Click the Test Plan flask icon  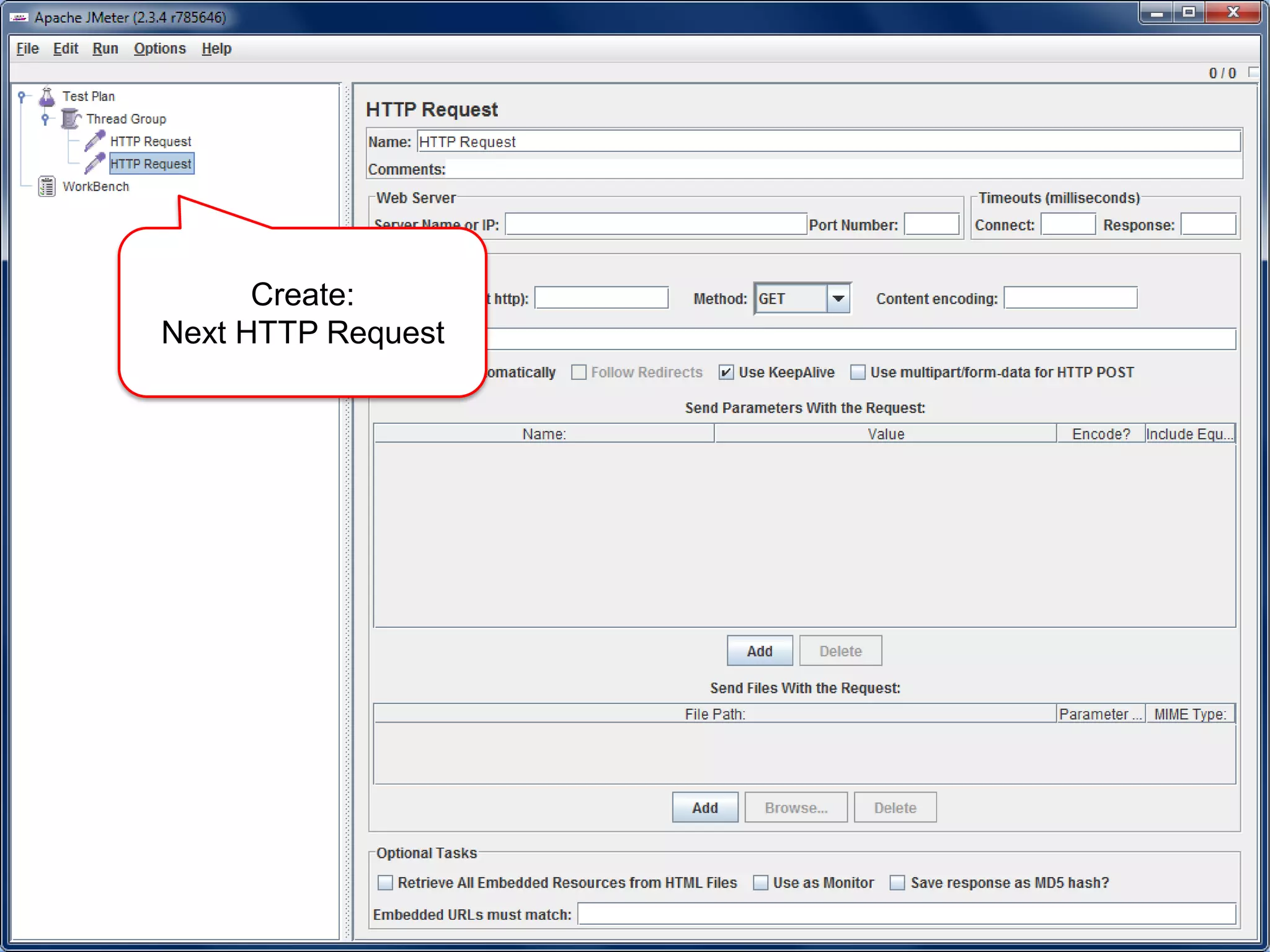tap(47, 97)
